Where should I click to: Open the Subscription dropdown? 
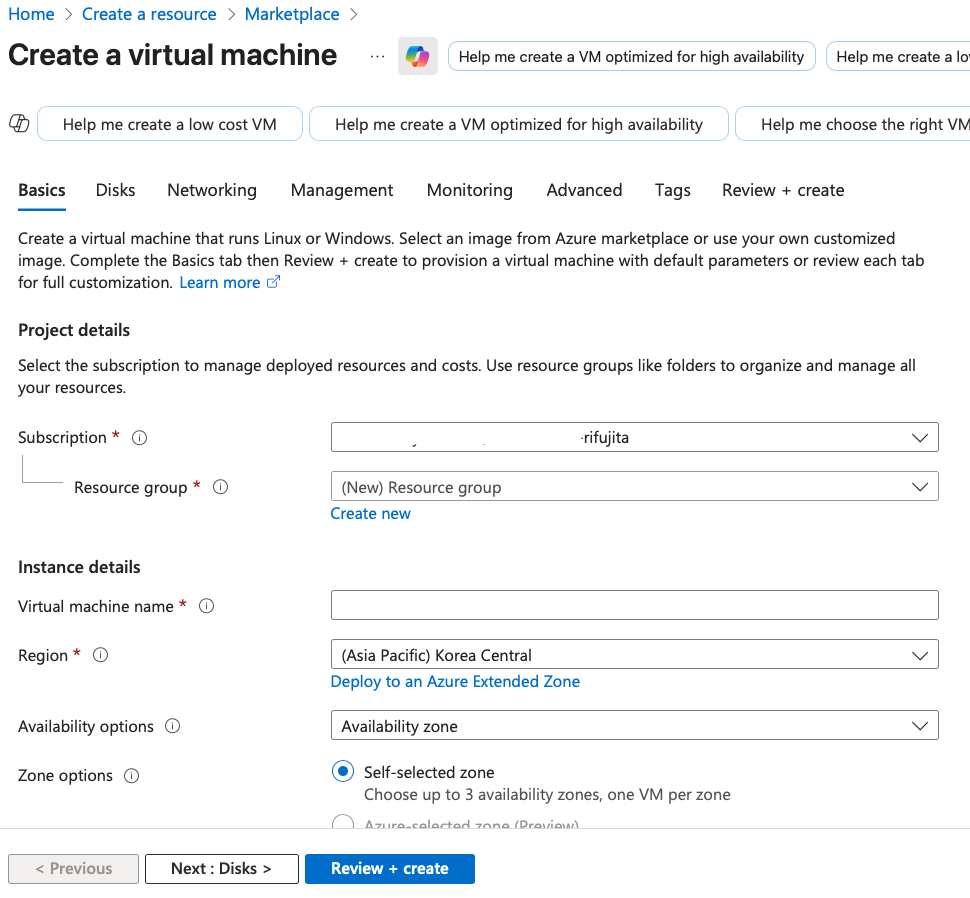(635, 437)
